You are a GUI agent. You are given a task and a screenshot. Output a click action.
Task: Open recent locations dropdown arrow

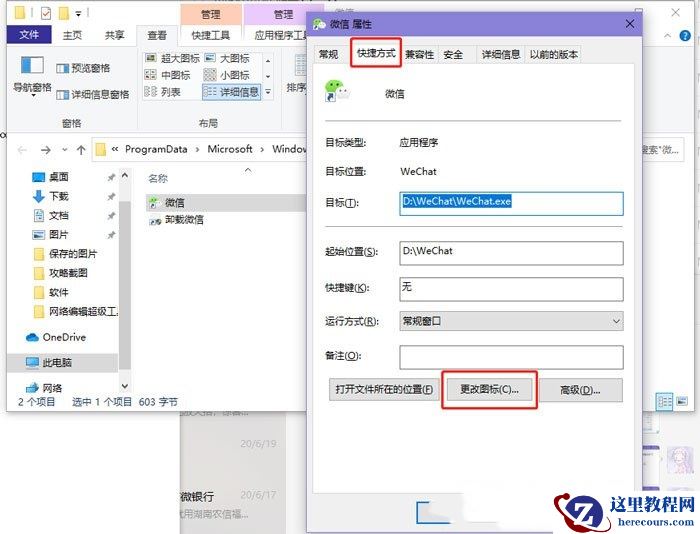tap(65, 150)
